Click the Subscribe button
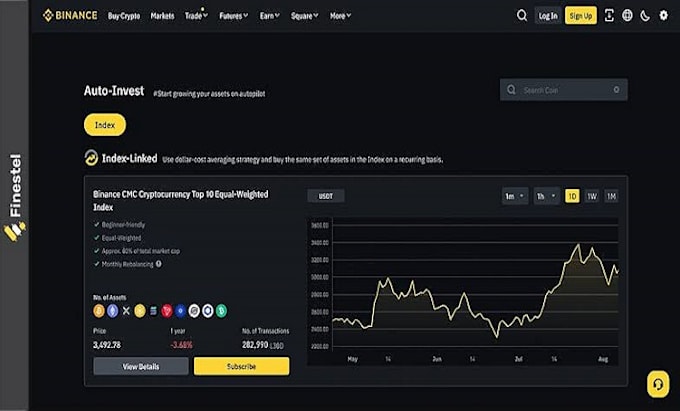The width and height of the screenshot is (680, 411). [x=242, y=366]
